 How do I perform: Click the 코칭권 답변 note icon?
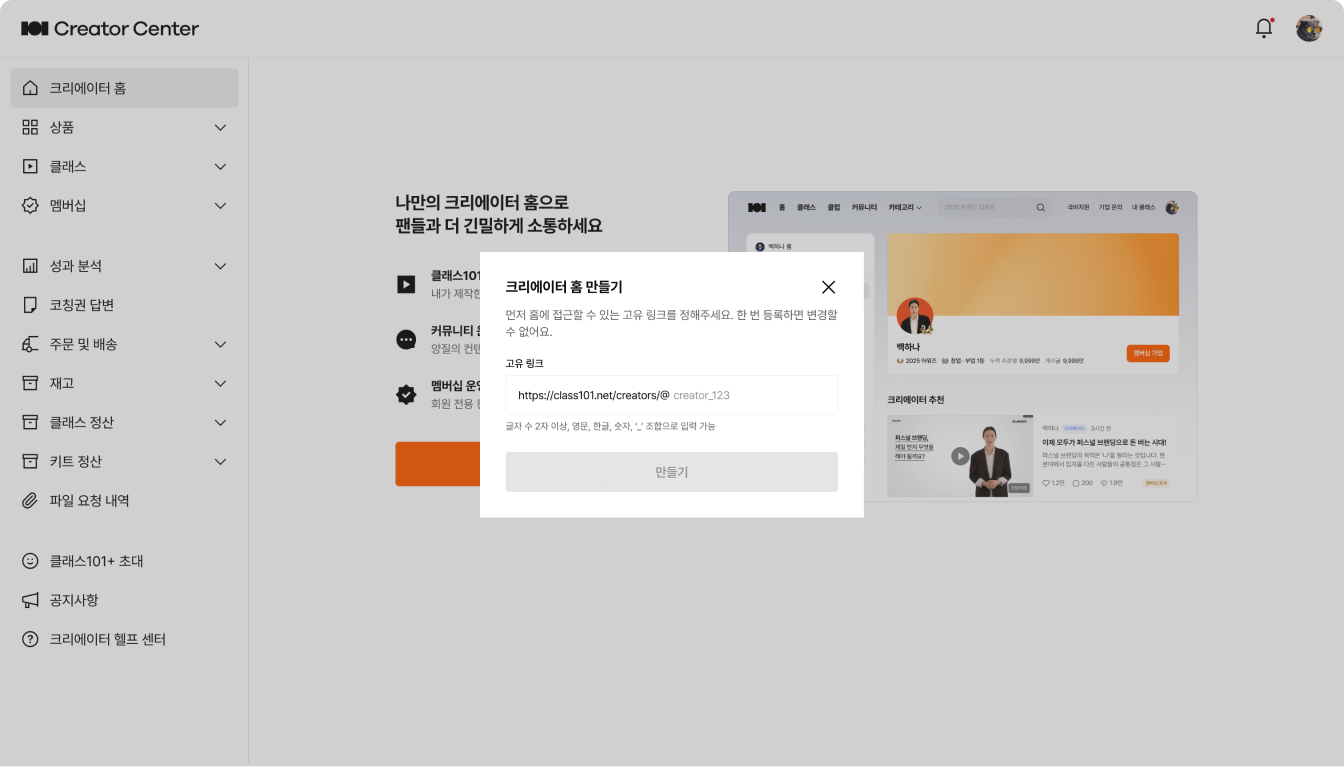click(30, 305)
